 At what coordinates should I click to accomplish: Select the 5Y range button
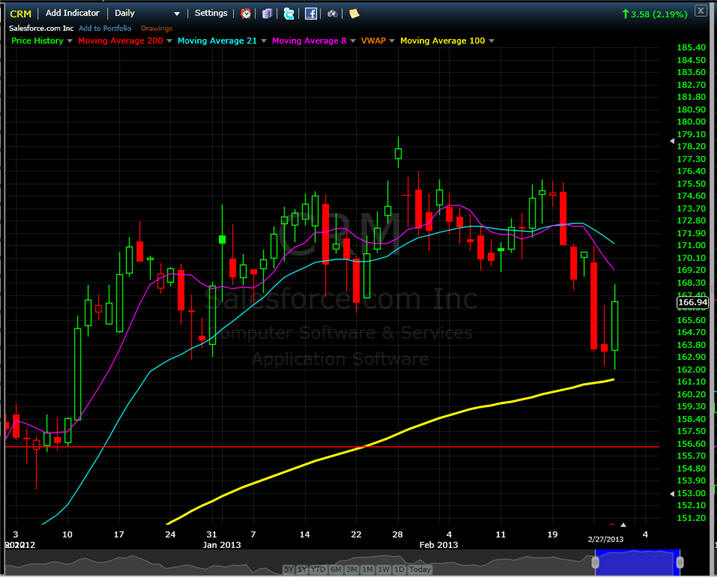pyautogui.click(x=289, y=569)
